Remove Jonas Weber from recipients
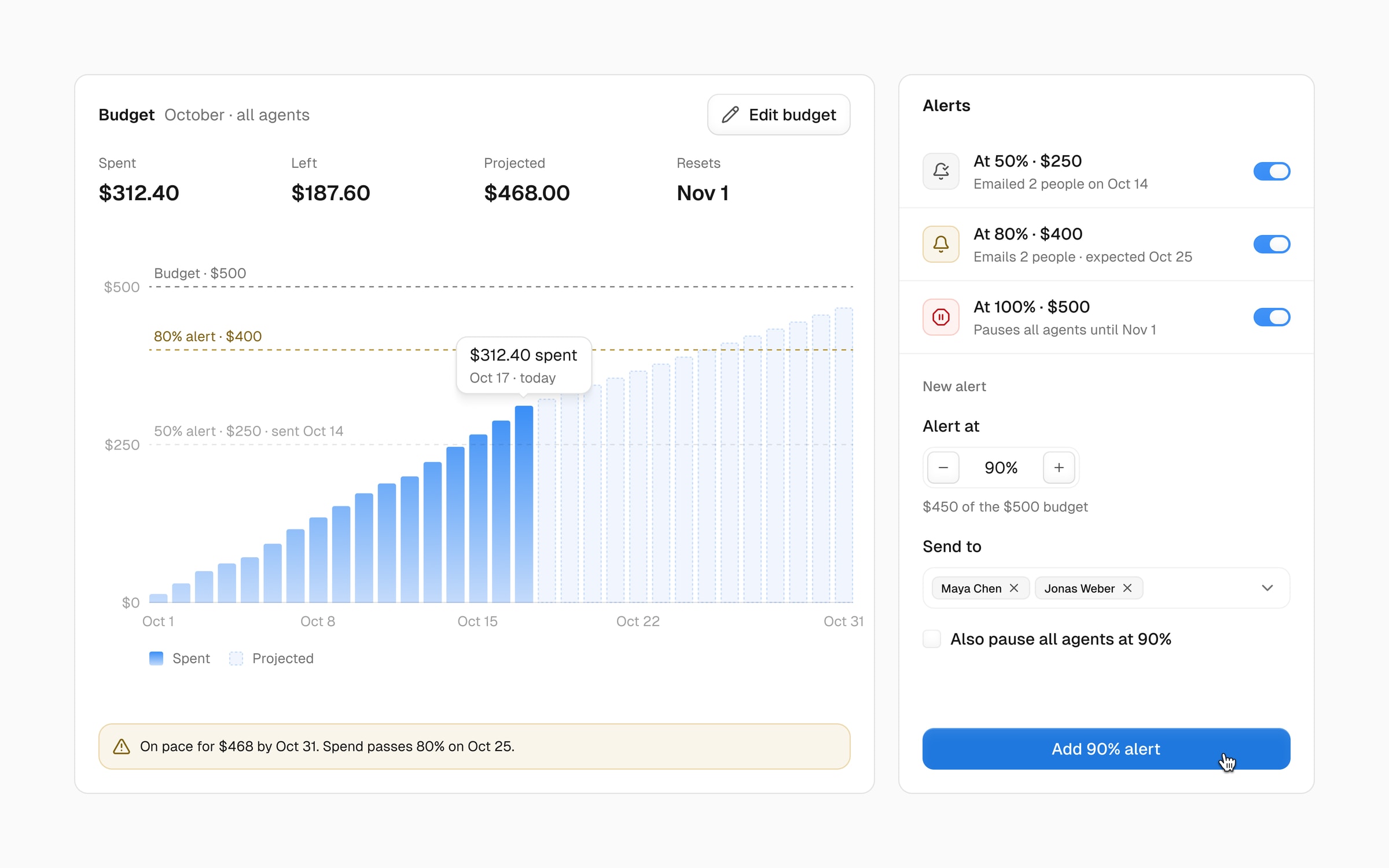This screenshot has width=1389, height=868. tap(1127, 588)
